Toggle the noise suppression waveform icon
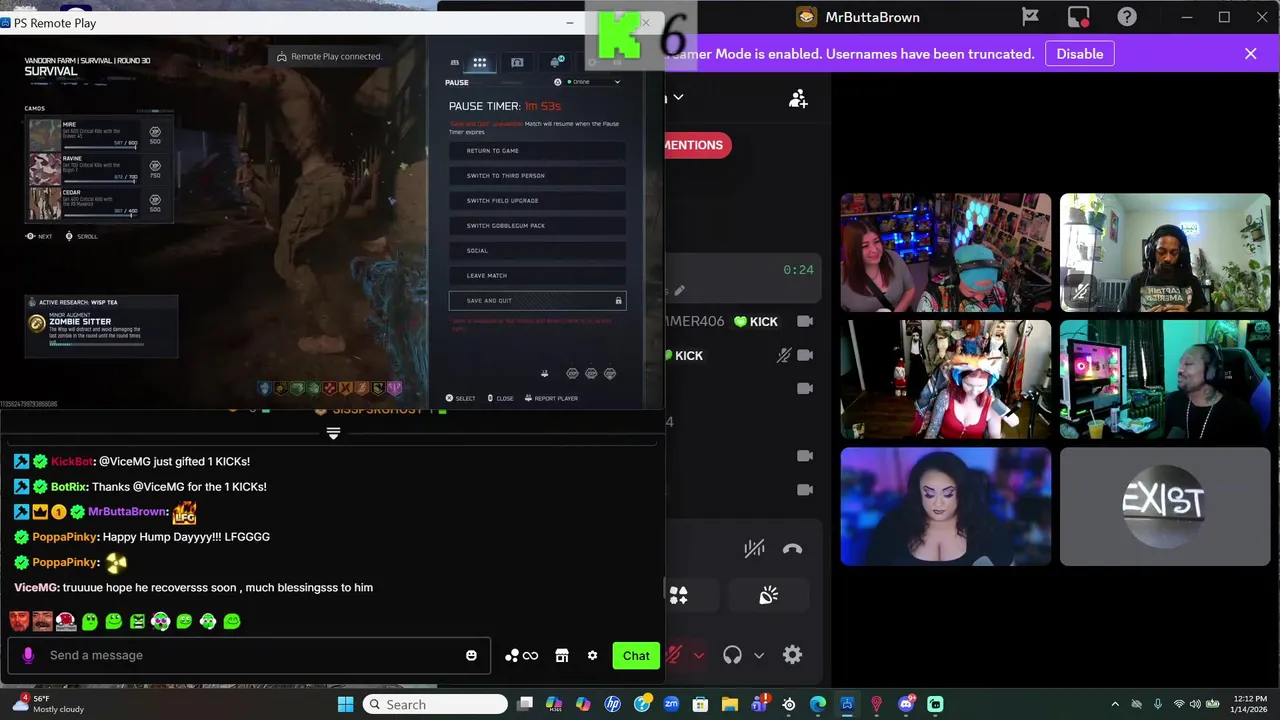 tap(754, 548)
